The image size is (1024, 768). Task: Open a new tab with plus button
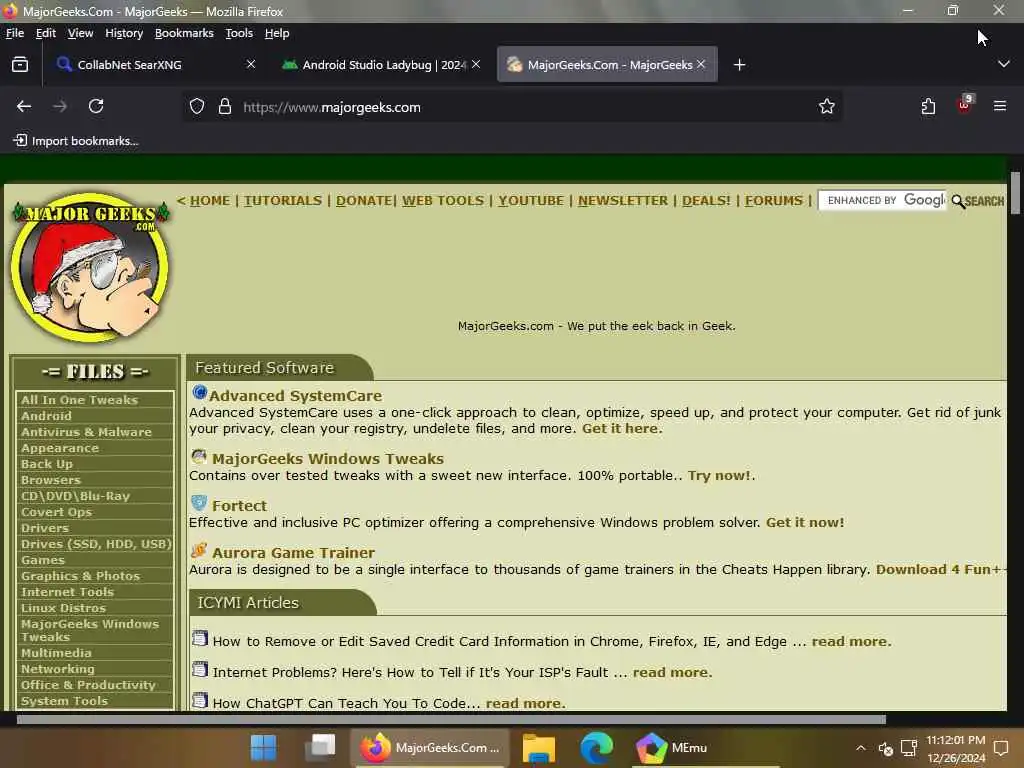tap(739, 65)
